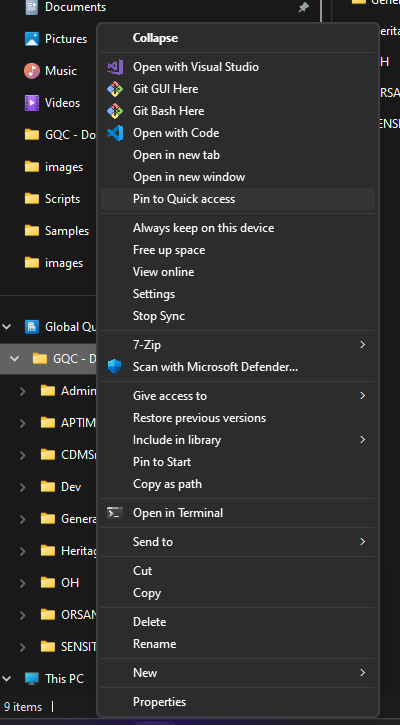Expand the SENSIT folder chevron
This screenshot has width=400, height=725.
tap(23, 647)
